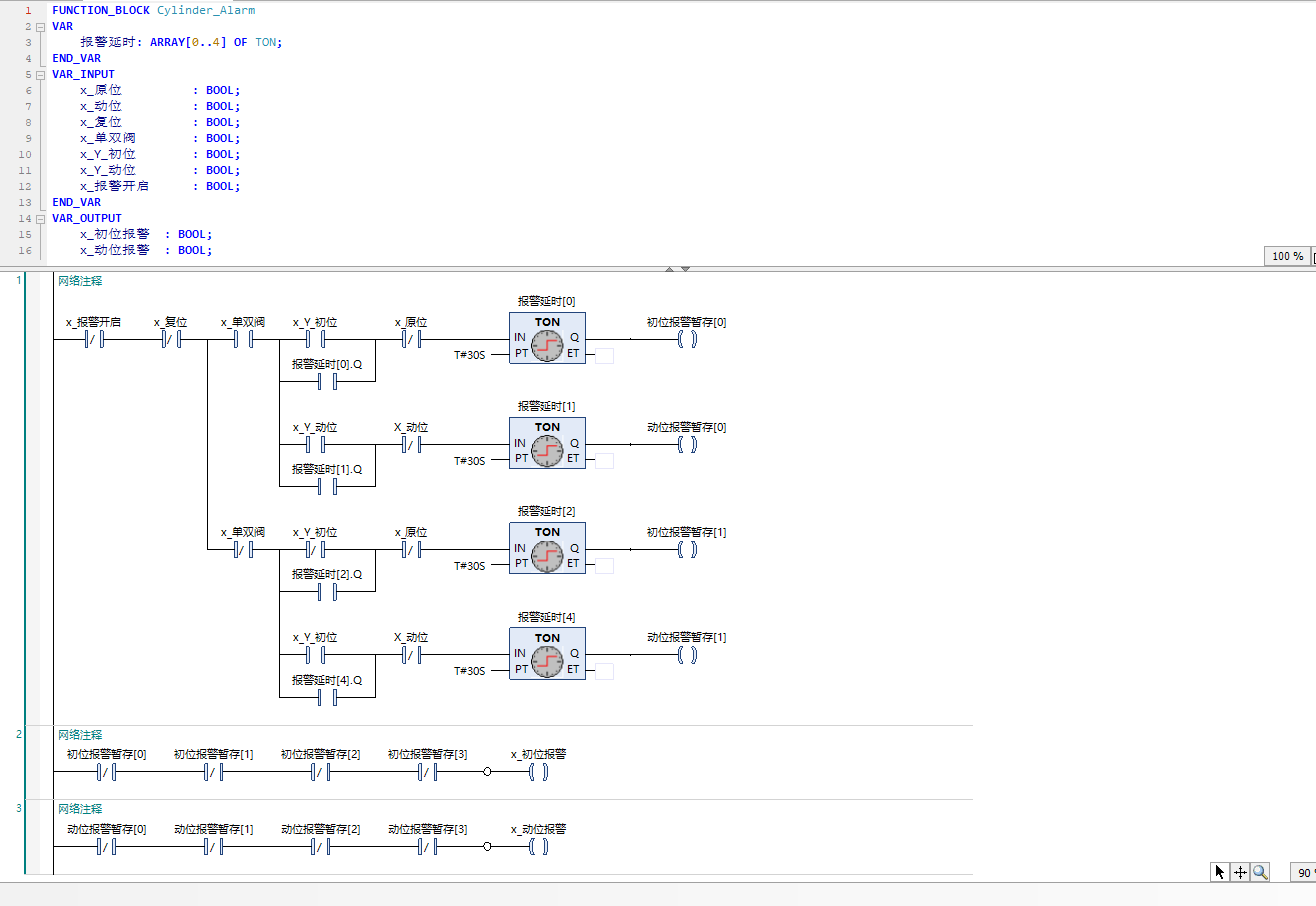Image resolution: width=1316 pixels, height=906 pixels.
Task: Select the 初位报警暂存[3] contact in network 2
Action: tap(426, 773)
